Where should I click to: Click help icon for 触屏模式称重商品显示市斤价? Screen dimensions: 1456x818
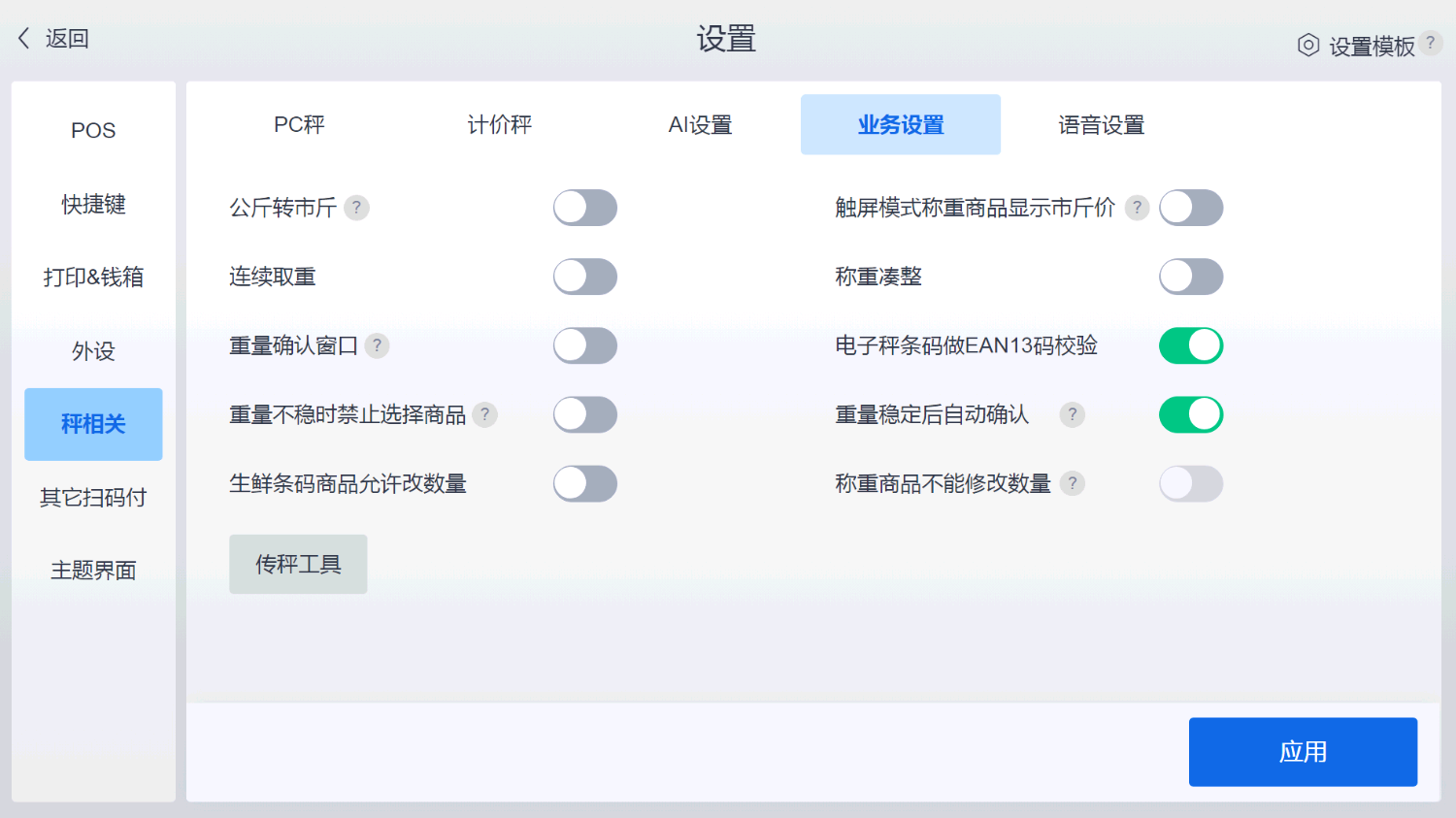pyautogui.click(x=1137, y=208)
